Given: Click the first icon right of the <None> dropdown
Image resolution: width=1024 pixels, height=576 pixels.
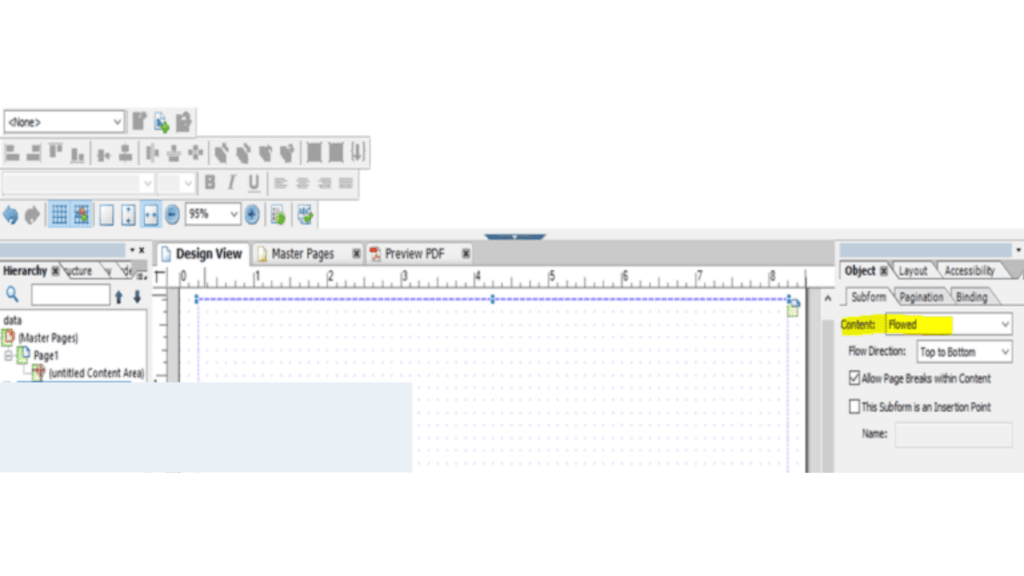Looking at the screenshot, I should click(139, 121).
